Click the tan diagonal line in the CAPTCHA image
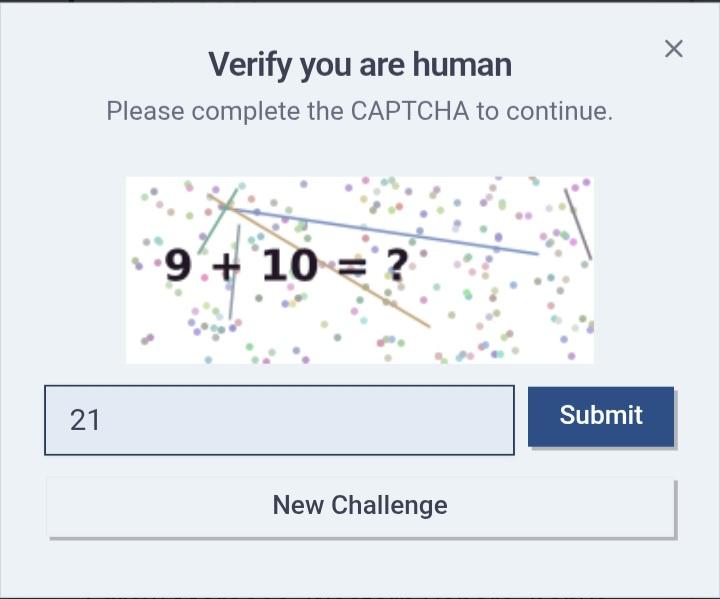The height and width of the screenshot is (599, 720). [380, 298]
